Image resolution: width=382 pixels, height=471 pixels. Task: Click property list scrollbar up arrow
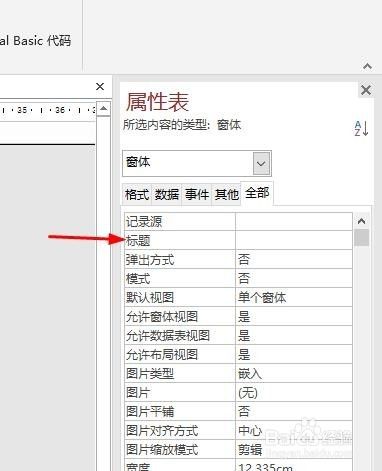pos(361,221)
